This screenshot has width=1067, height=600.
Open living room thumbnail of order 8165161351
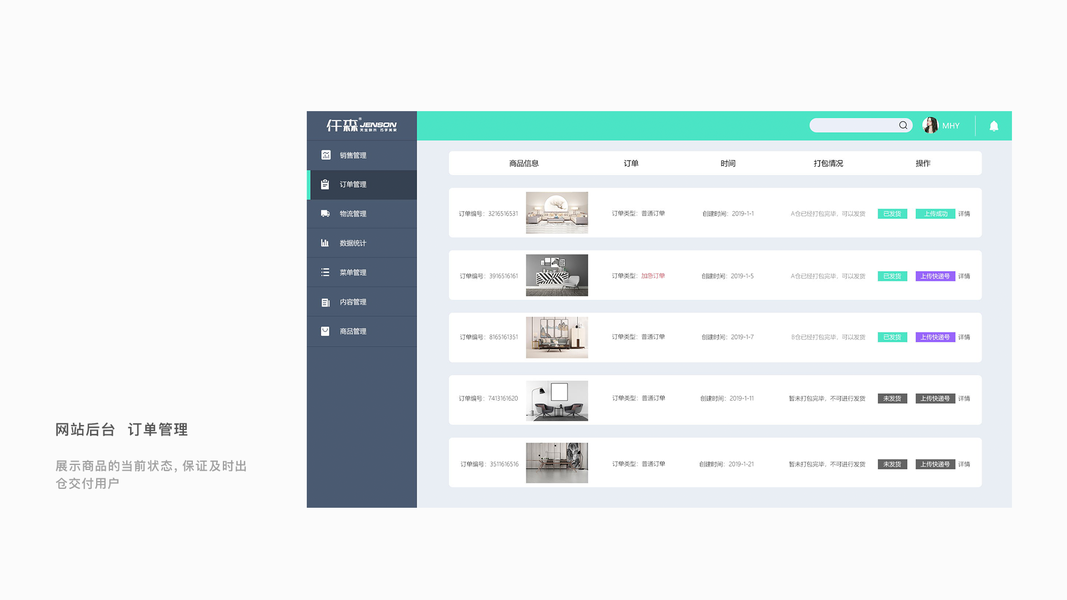[557, 337]
